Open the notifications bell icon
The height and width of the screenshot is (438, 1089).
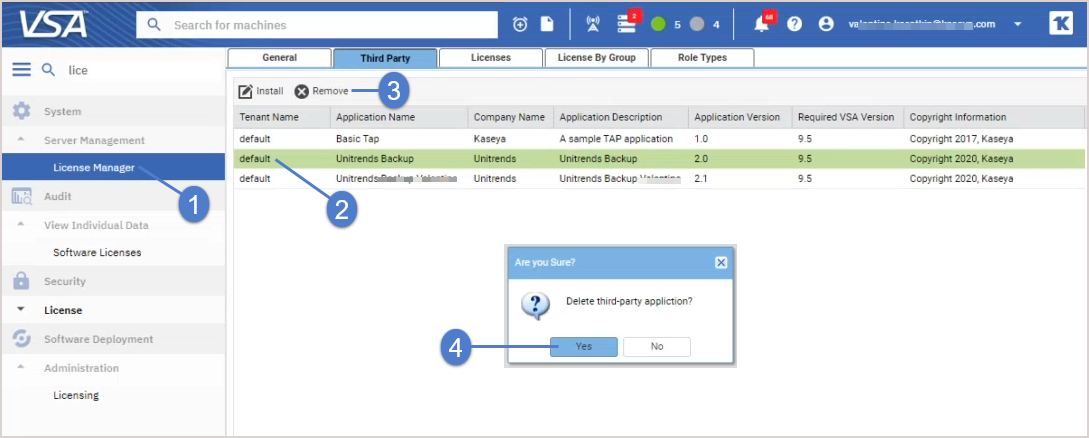762,24
